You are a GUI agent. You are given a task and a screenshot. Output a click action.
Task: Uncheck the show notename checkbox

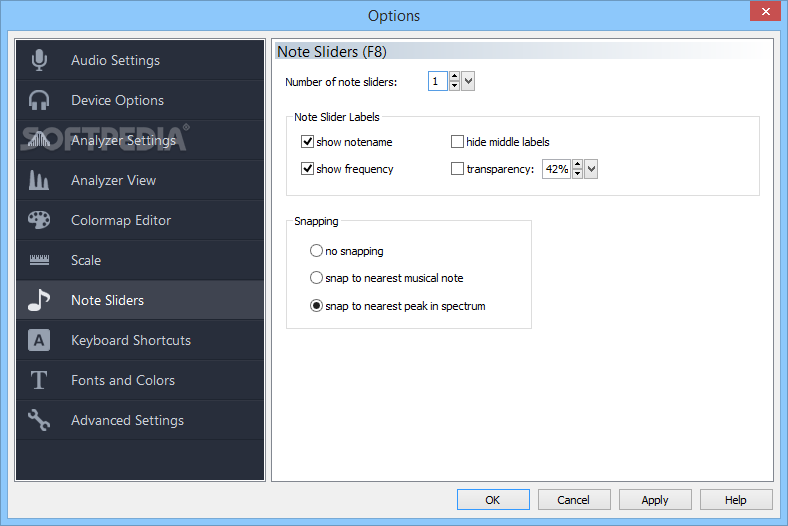(307, 142)
